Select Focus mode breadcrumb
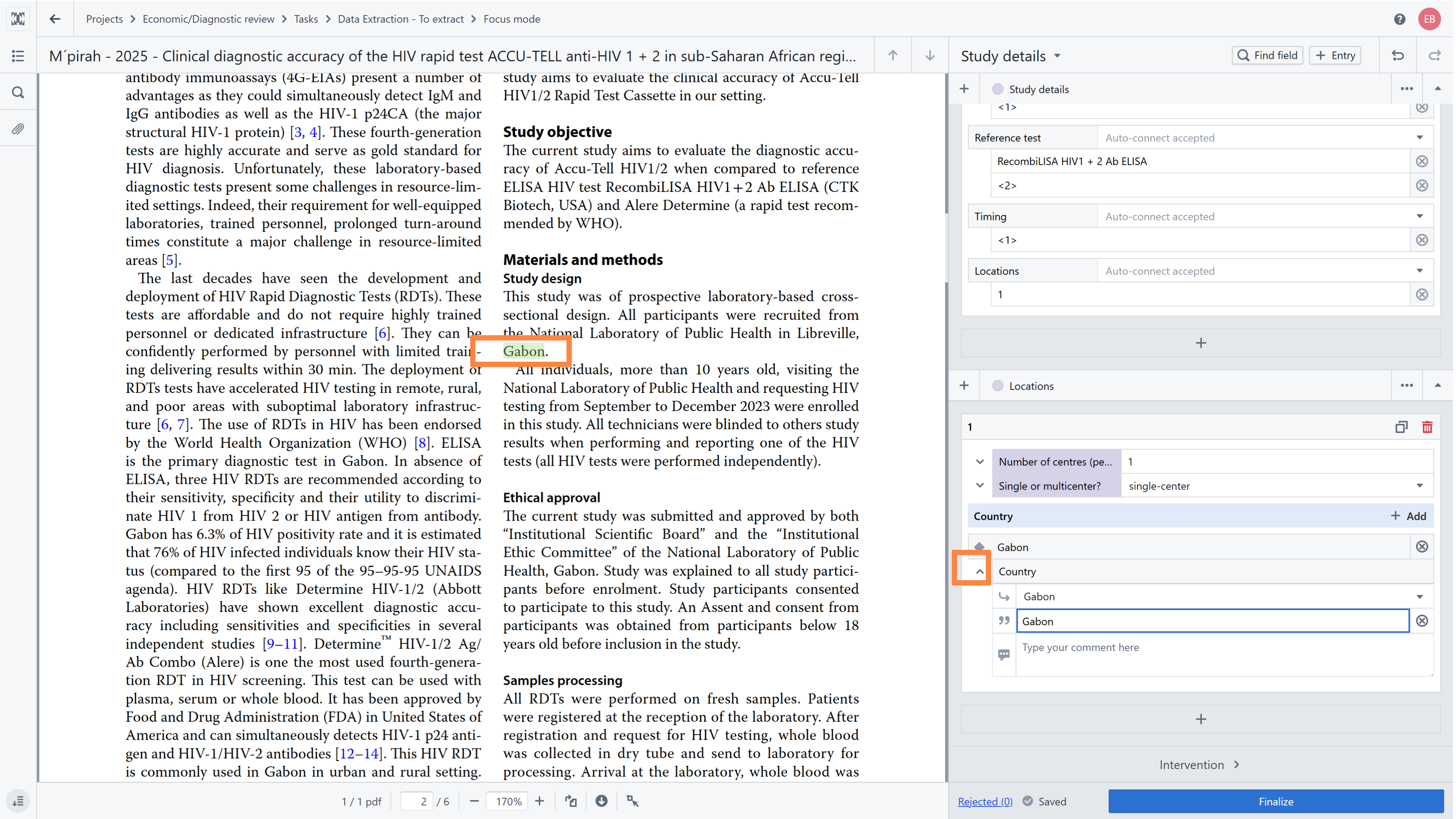Screen dimensions: 1456x819 (x=511, y=19)
